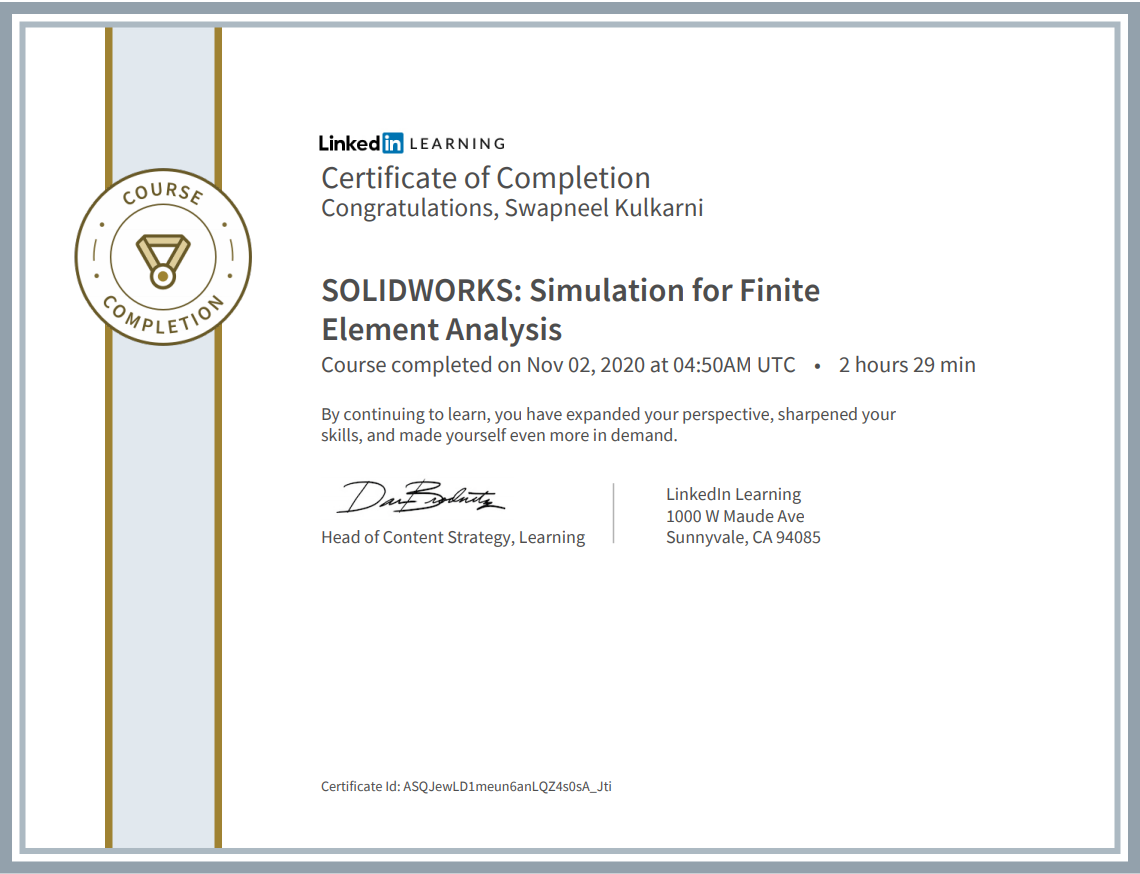This screenshot has width=1140, height=874.
Task: Select the Certificate of Completion heading
Action: coord(486,178)
